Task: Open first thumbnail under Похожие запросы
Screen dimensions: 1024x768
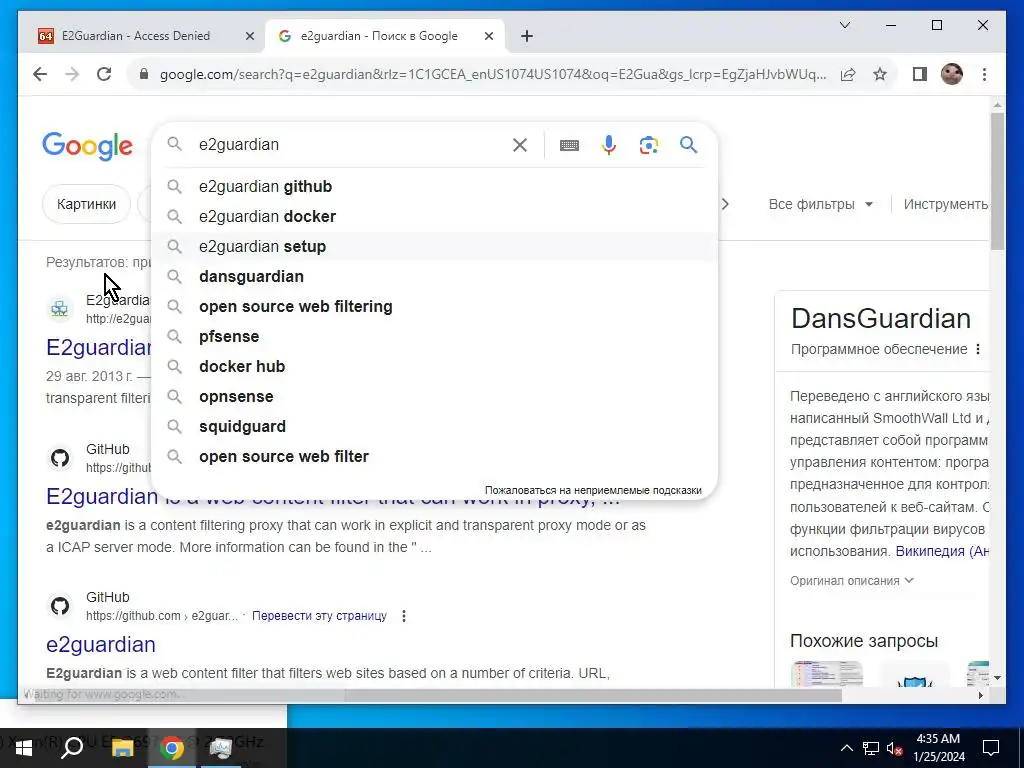Action: click(x=827, y=673)
